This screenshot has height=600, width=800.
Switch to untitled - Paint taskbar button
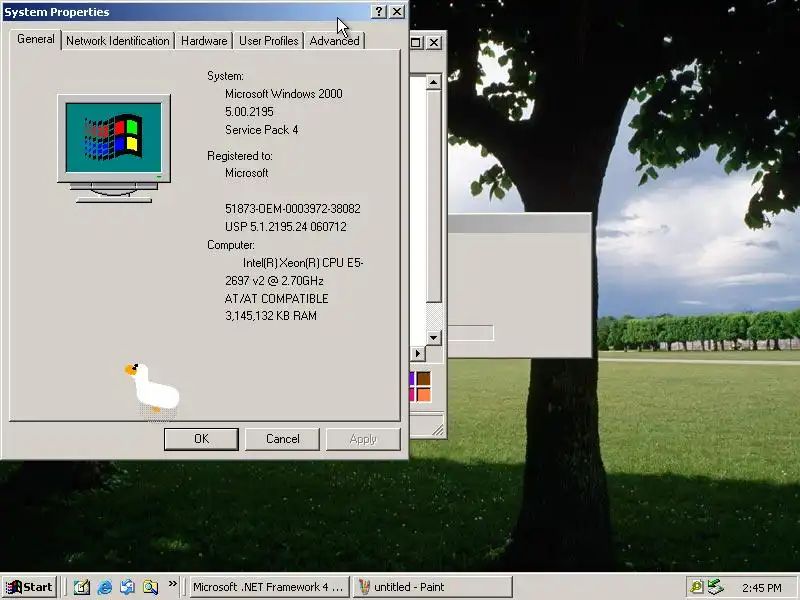tap(433, 587)
